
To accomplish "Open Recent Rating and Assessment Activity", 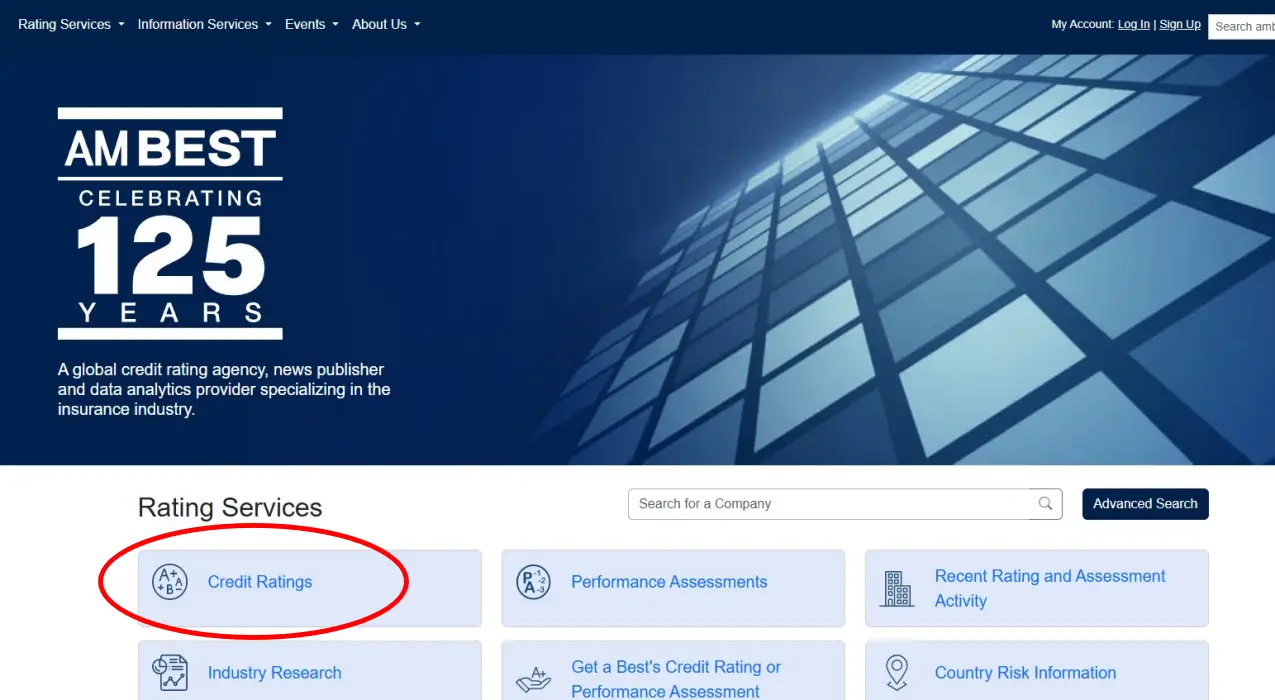I will tap(1050, 588).
